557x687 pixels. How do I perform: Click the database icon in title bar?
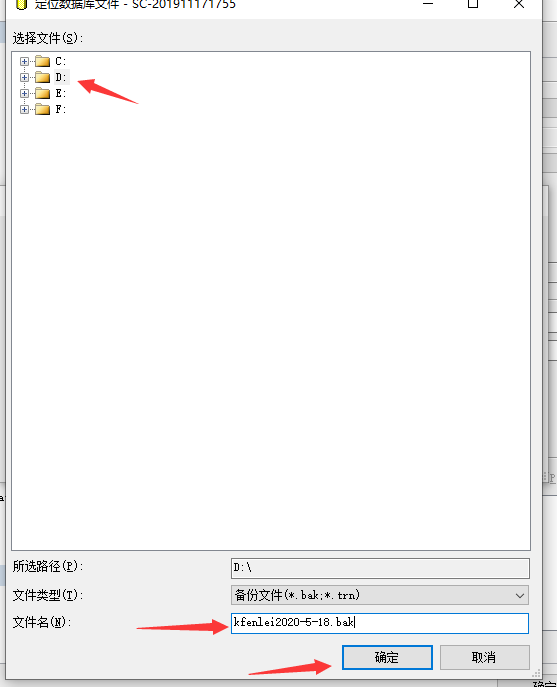click(x=21, y=4)
